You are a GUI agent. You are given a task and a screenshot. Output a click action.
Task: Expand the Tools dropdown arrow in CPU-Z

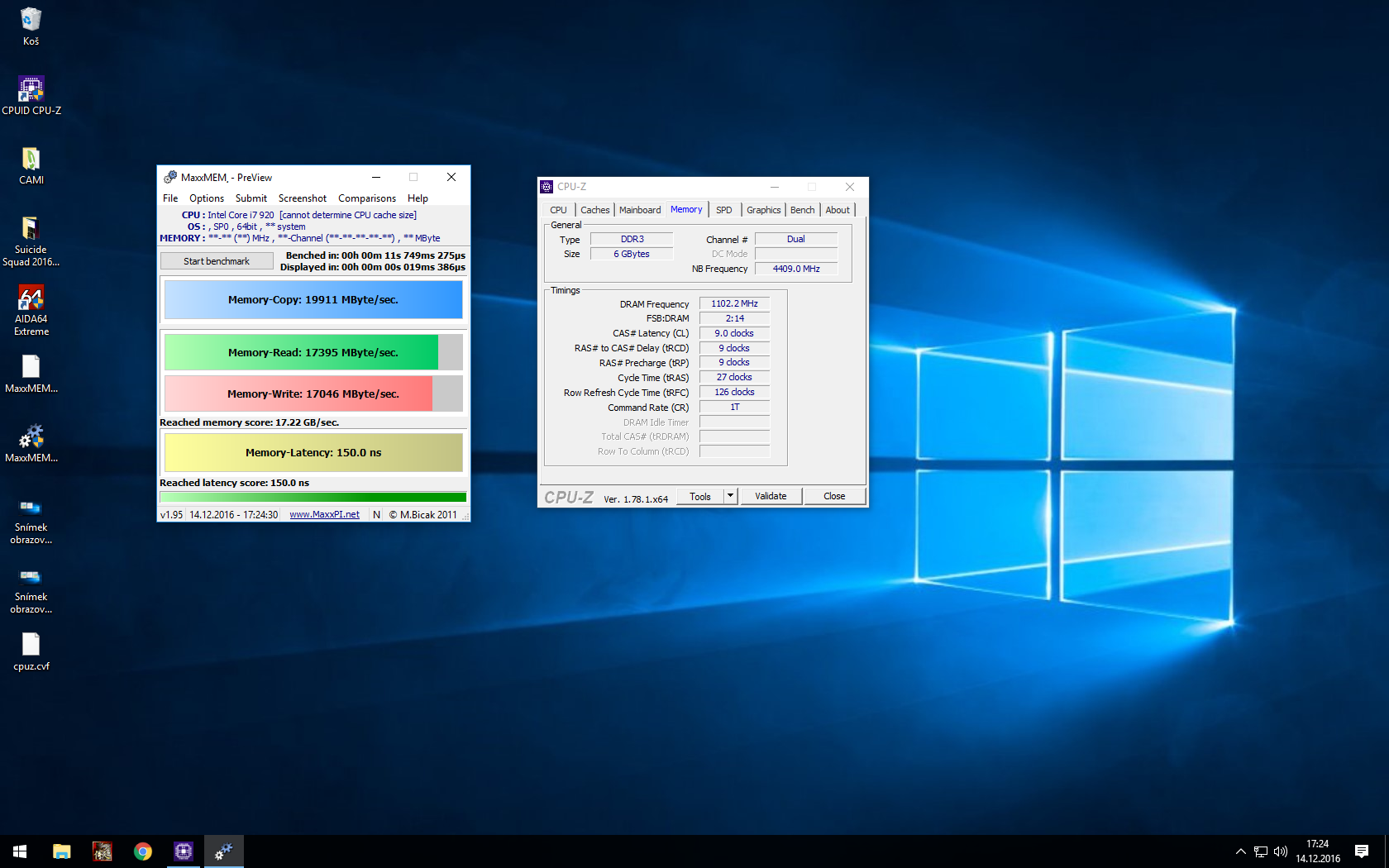pyautogui.click(x=731, y=497)
